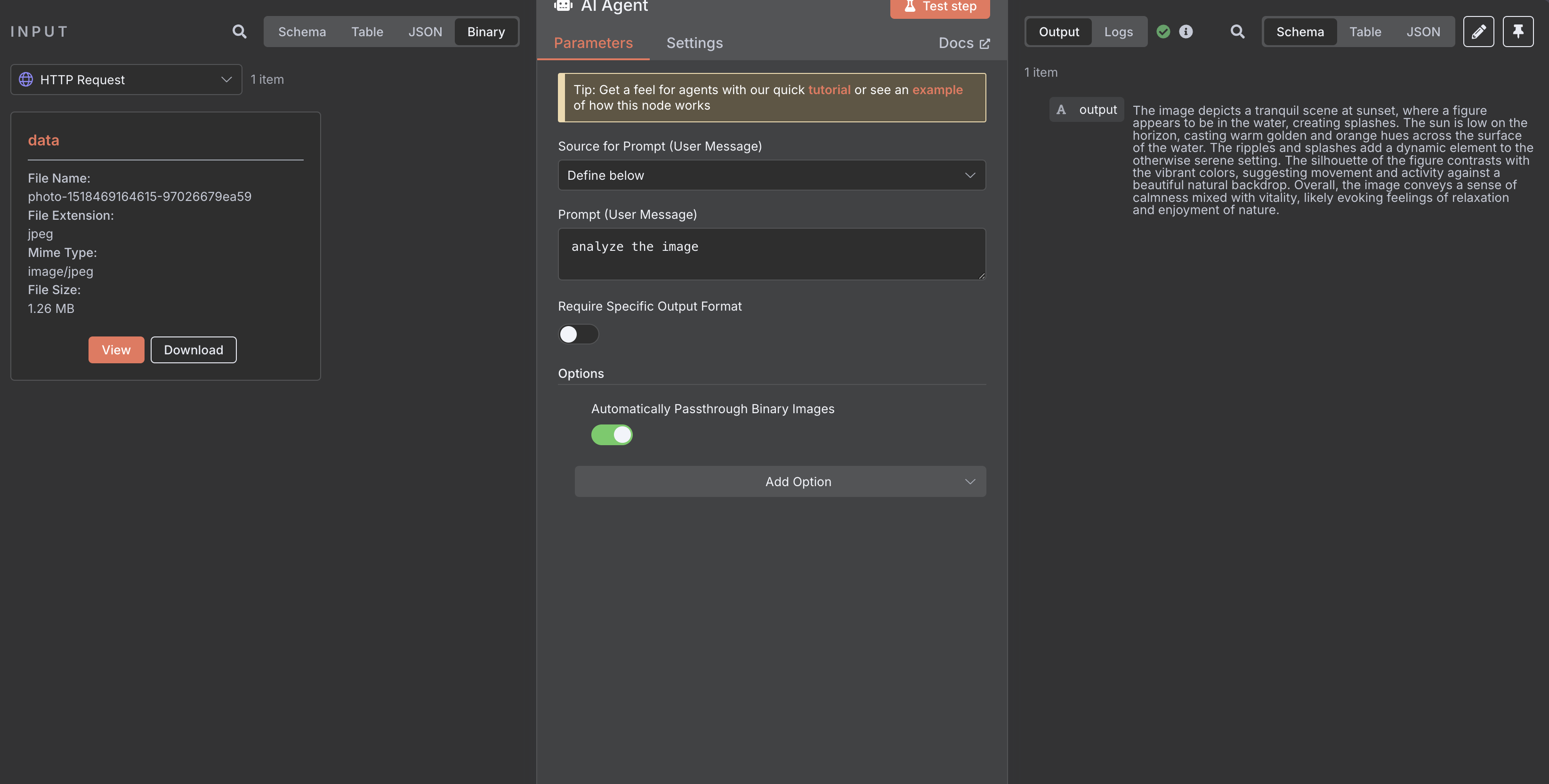Viewport: 1549px width, 784px height.
Task: Open Source for Prompt dropdown
Action: pos(772,175)
